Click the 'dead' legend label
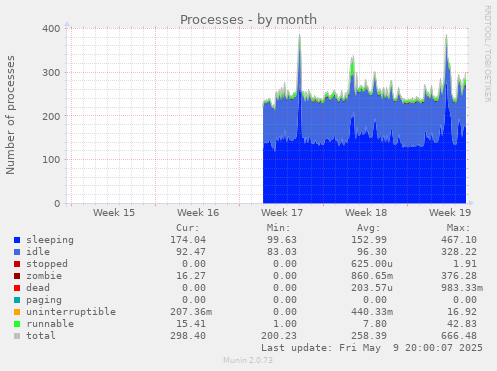Viewport: 497px width, 371px height. coord(38,288)
